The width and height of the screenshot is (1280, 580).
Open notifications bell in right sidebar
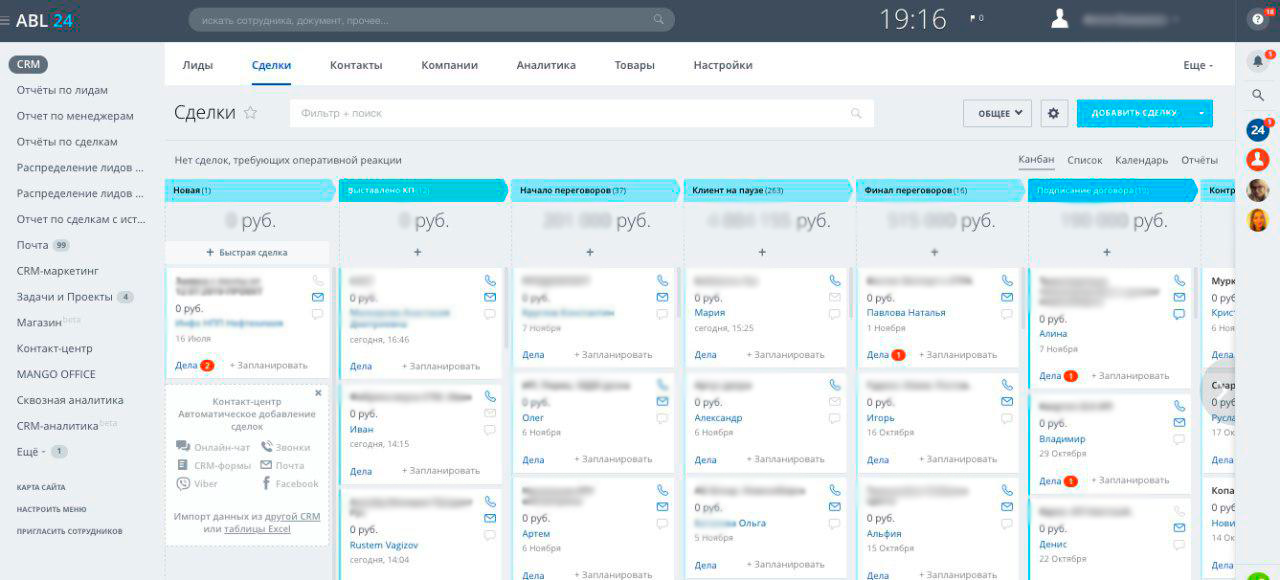click(x=1257, y=62)
